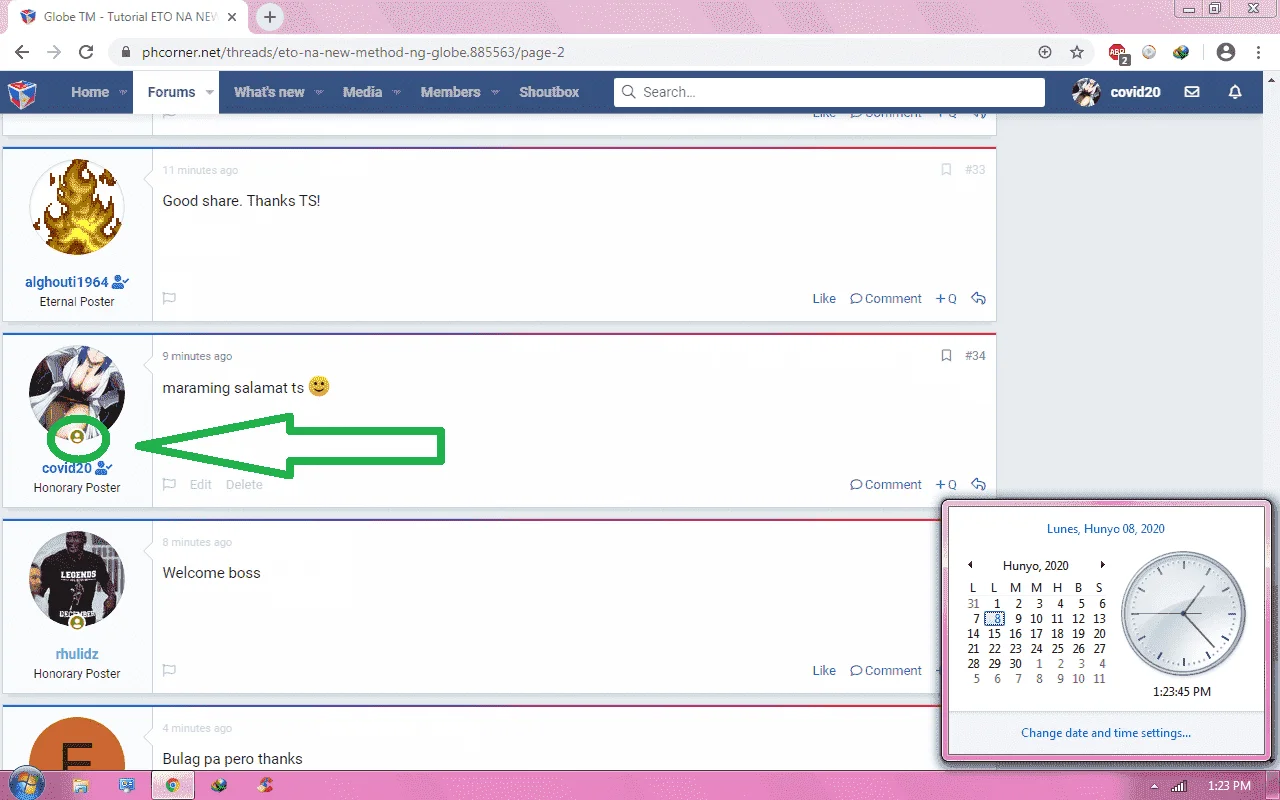The height and width of the screenshot is (800, 1280).
Task: Open the Forums nav item
Action: [x=171, y=92]
